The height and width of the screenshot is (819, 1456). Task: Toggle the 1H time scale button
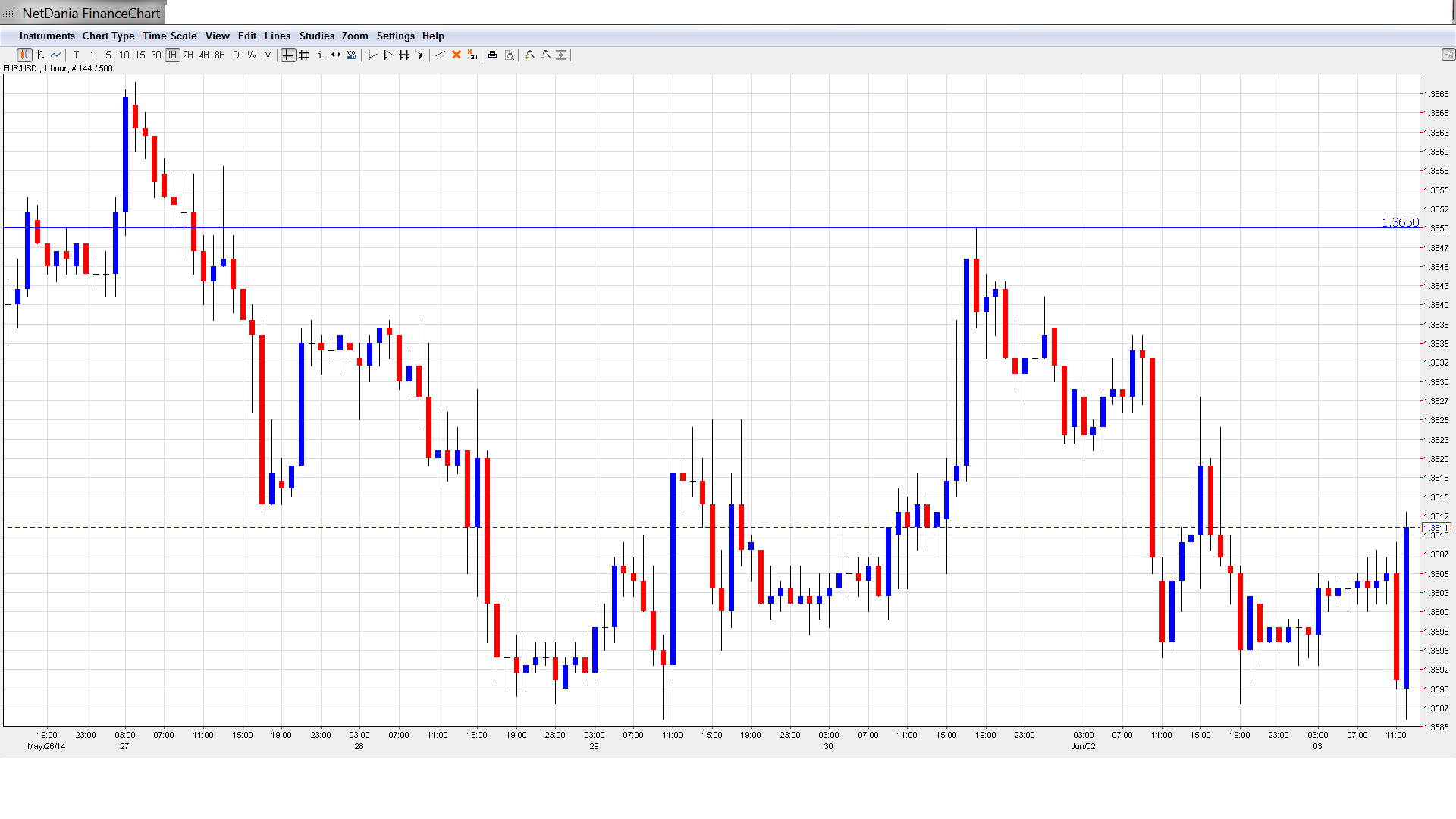[x=172, y=55]
